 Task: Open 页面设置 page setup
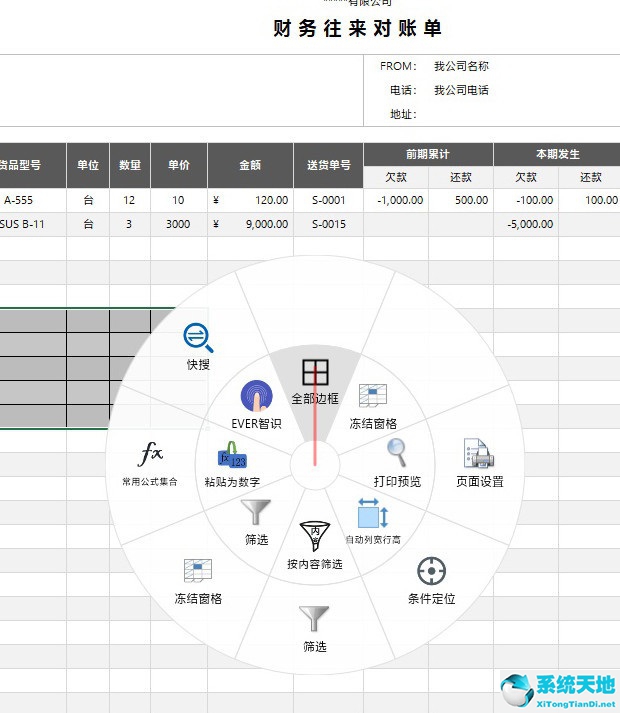[x=479, y=463]
